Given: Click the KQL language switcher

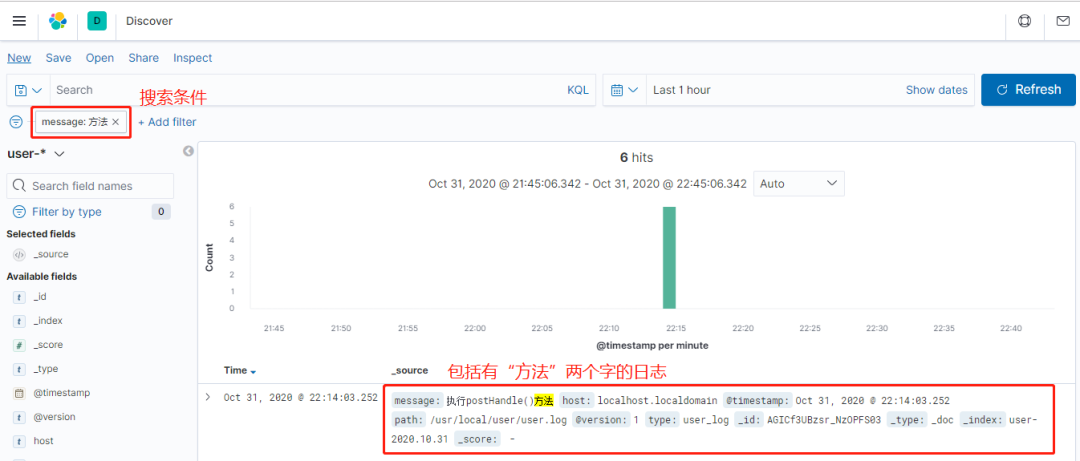Looking at the screenshot, I should tap(578, 90).
